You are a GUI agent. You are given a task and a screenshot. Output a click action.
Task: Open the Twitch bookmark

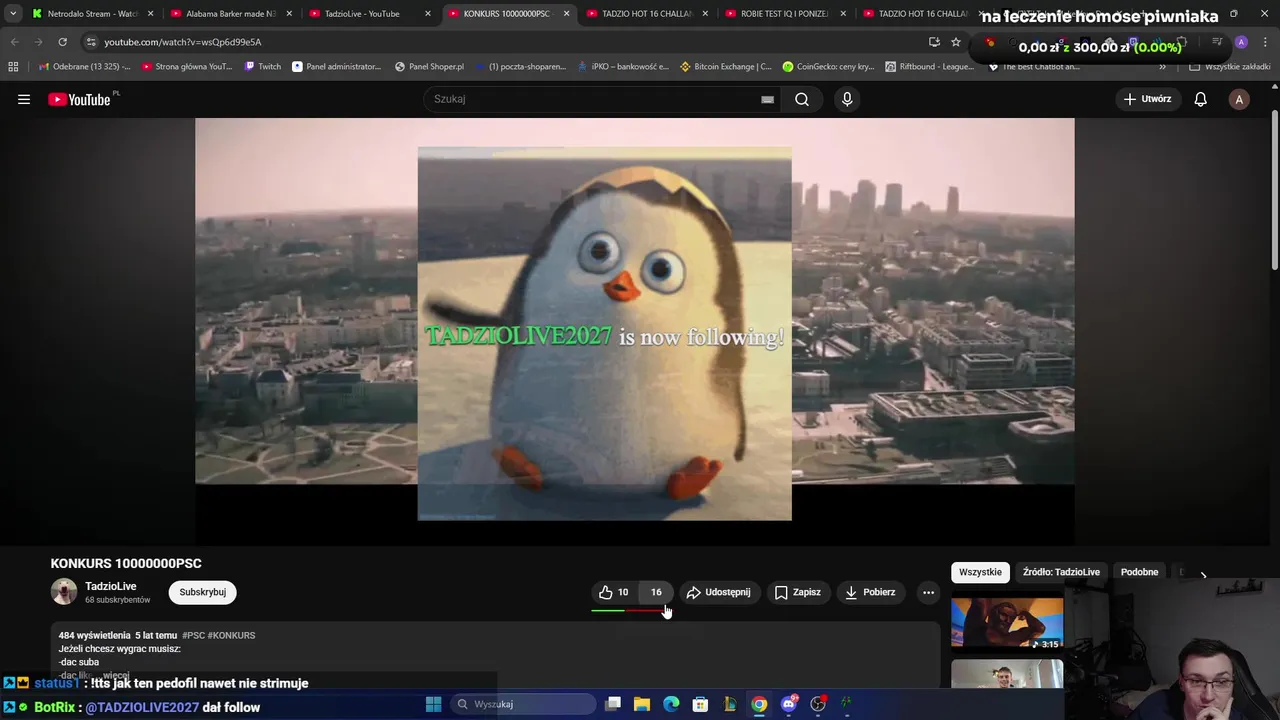pyautogui.click(x=263, y=66)
